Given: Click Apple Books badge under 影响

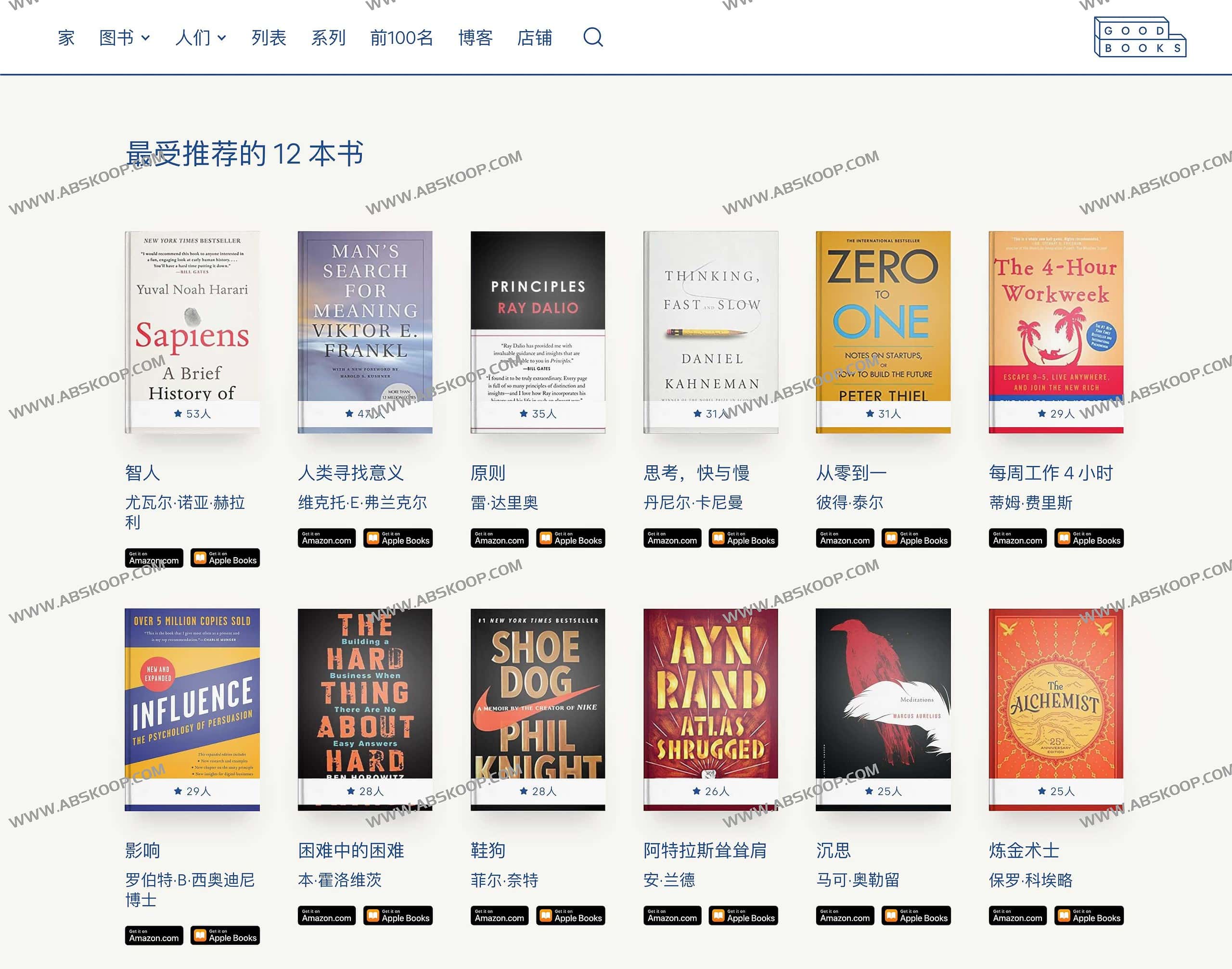Looking at the screenshot, I should coord(225,935).
